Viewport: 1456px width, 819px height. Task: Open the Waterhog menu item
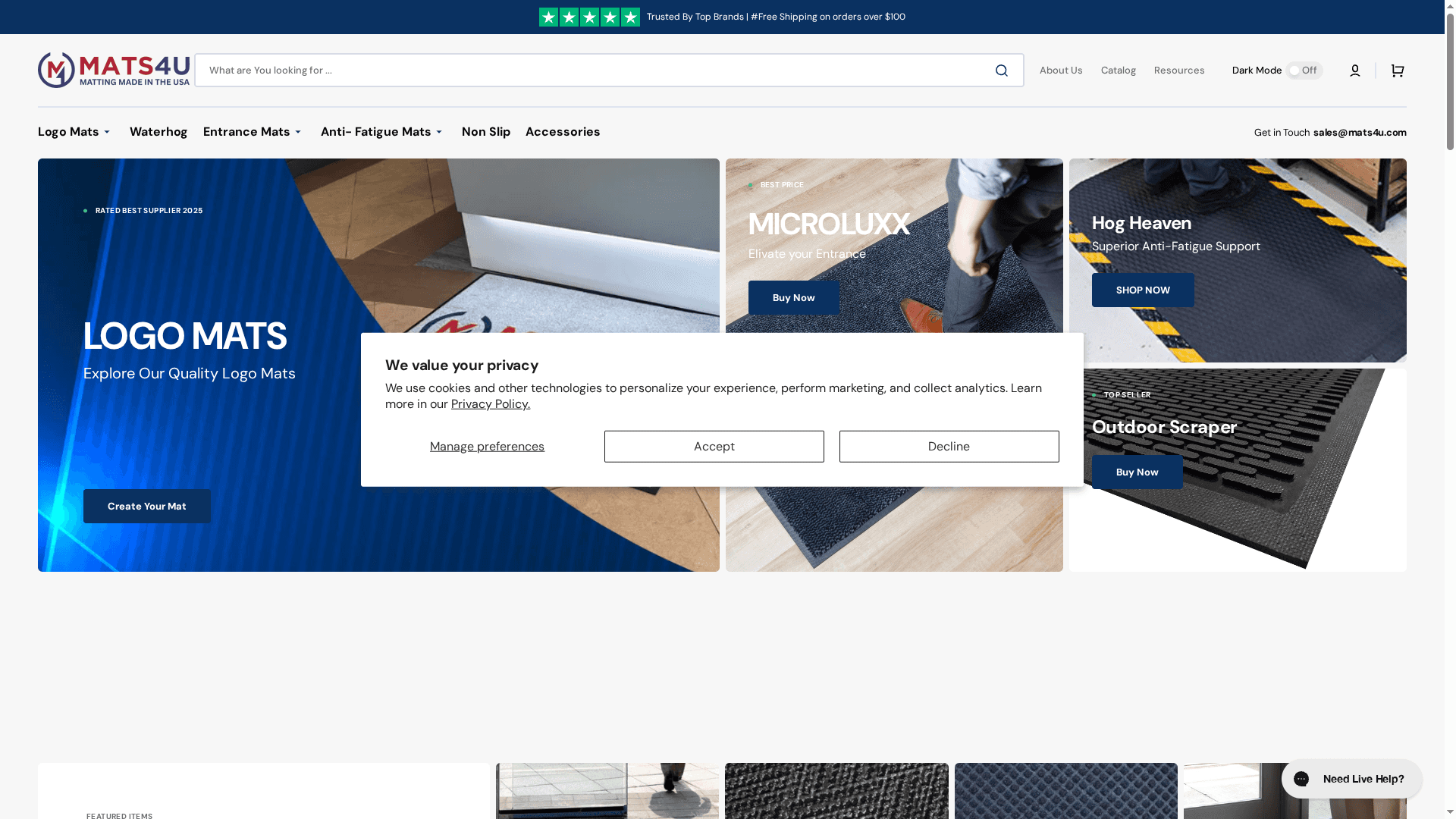158,132
